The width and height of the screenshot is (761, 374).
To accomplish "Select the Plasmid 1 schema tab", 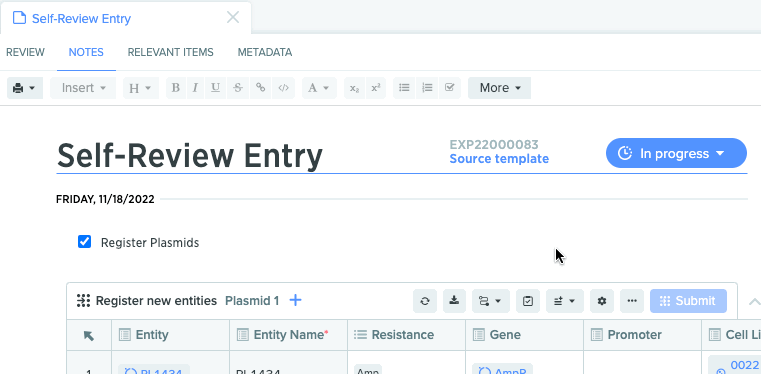I will tap(252, 301).
